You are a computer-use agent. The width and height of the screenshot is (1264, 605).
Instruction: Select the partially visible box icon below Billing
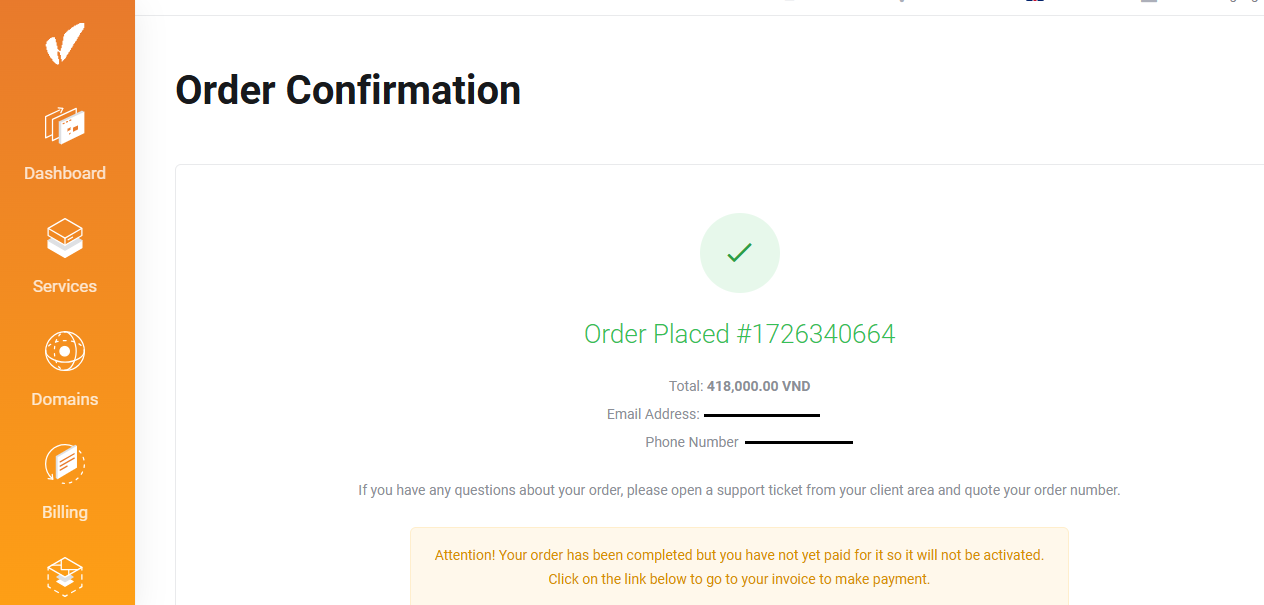(65, 577)
